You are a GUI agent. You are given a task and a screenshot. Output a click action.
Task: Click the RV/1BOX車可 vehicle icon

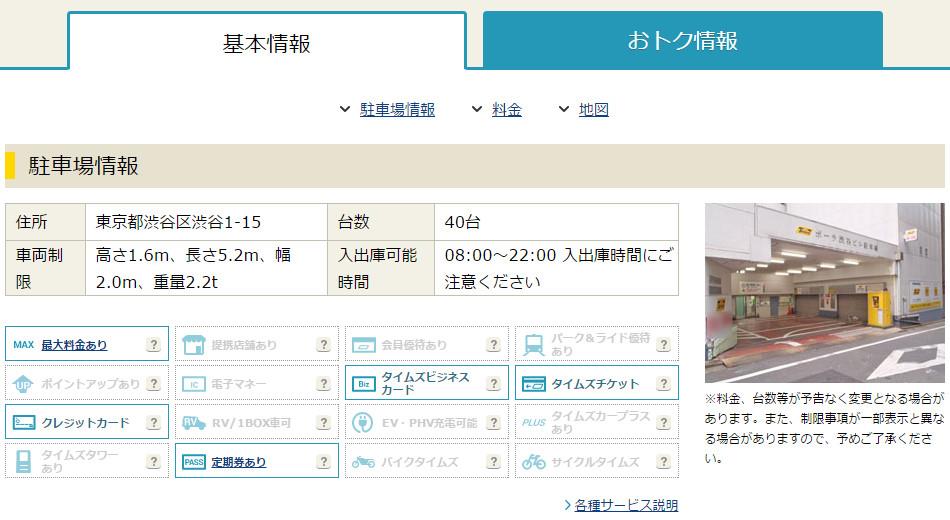click(x=194, y=422)
